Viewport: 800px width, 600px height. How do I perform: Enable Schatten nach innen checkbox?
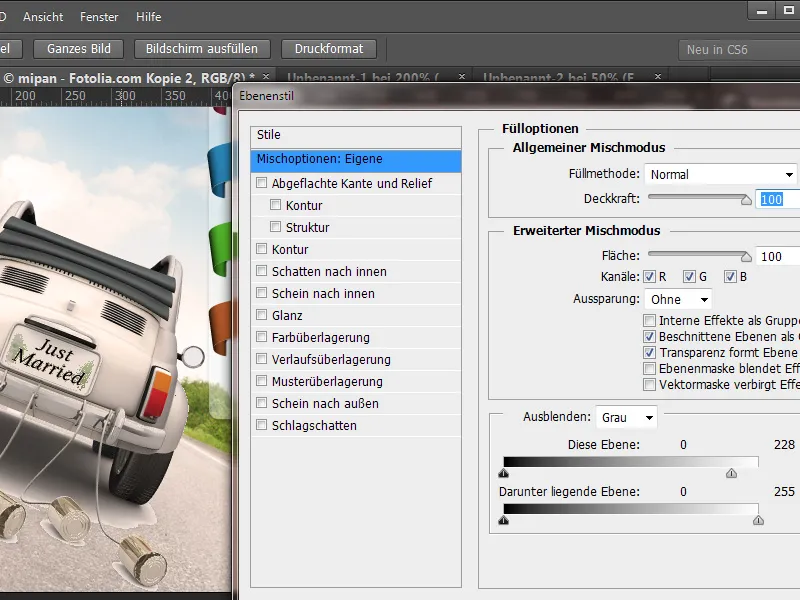261,270
